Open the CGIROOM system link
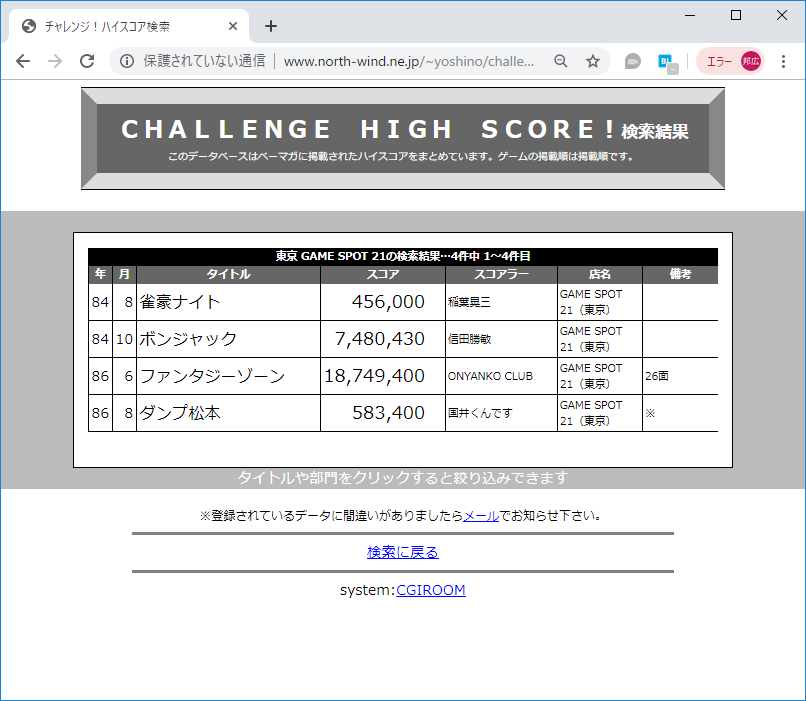The image size is (806, 701). pos(431,590)
